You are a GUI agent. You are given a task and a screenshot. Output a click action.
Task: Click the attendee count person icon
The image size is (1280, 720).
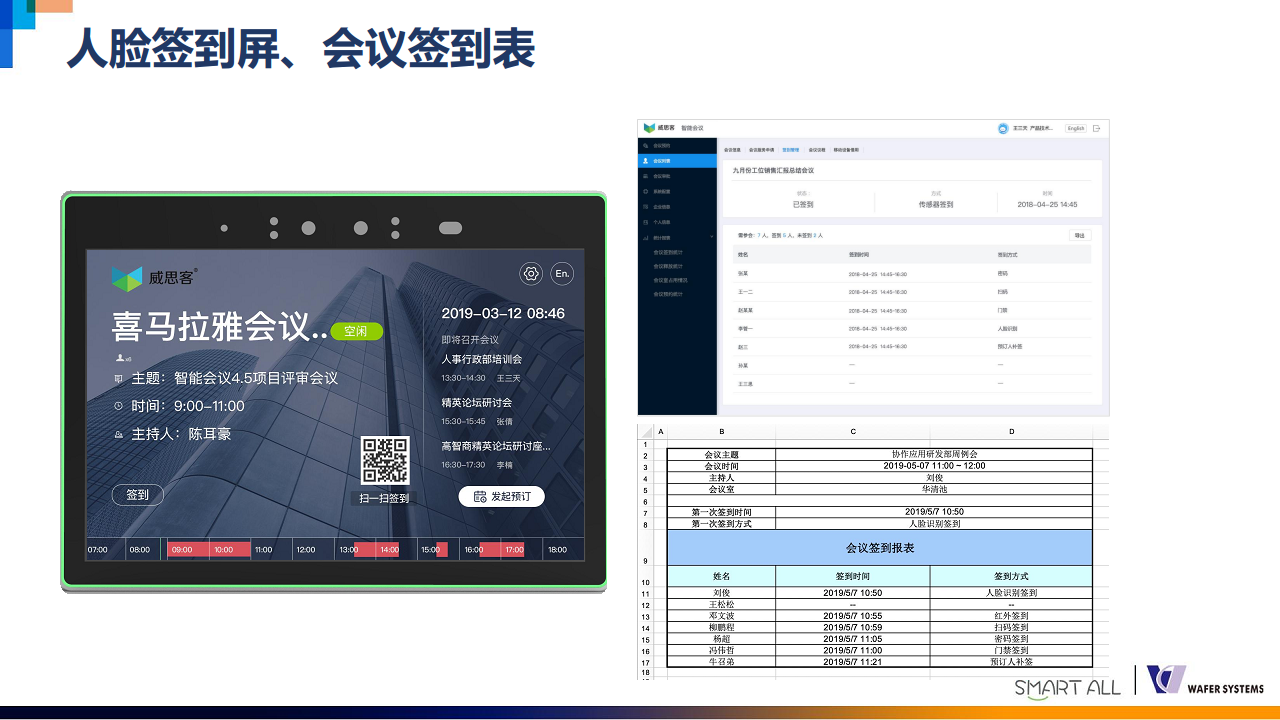point(120,357)
